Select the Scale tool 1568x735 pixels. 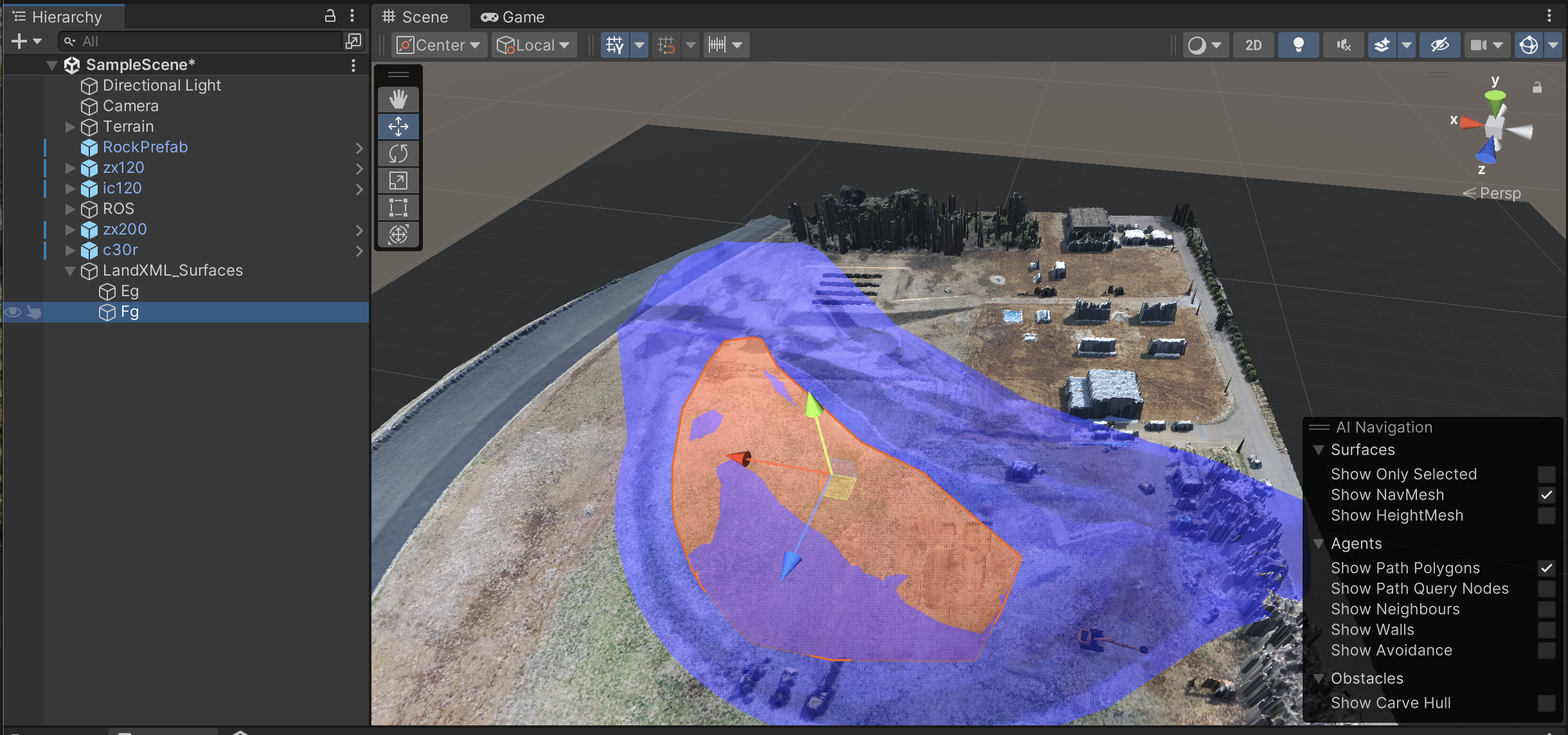point(398,181)
